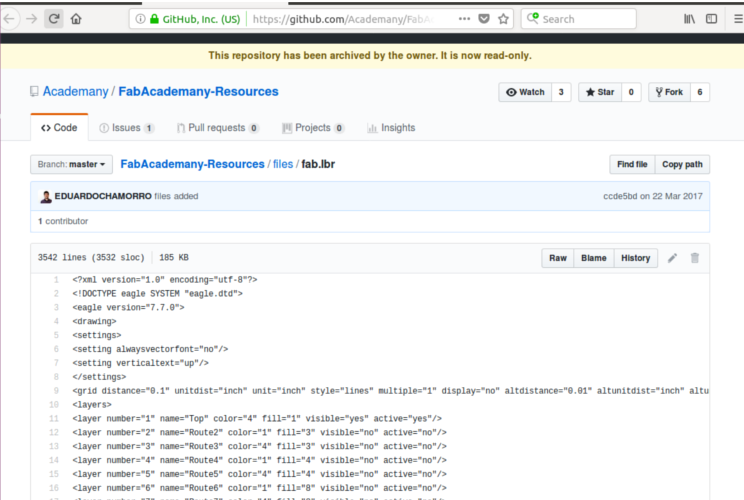Click the layer name="Top" code line
The width and height of the screenshot is (744, 500).
click(257, 418)
